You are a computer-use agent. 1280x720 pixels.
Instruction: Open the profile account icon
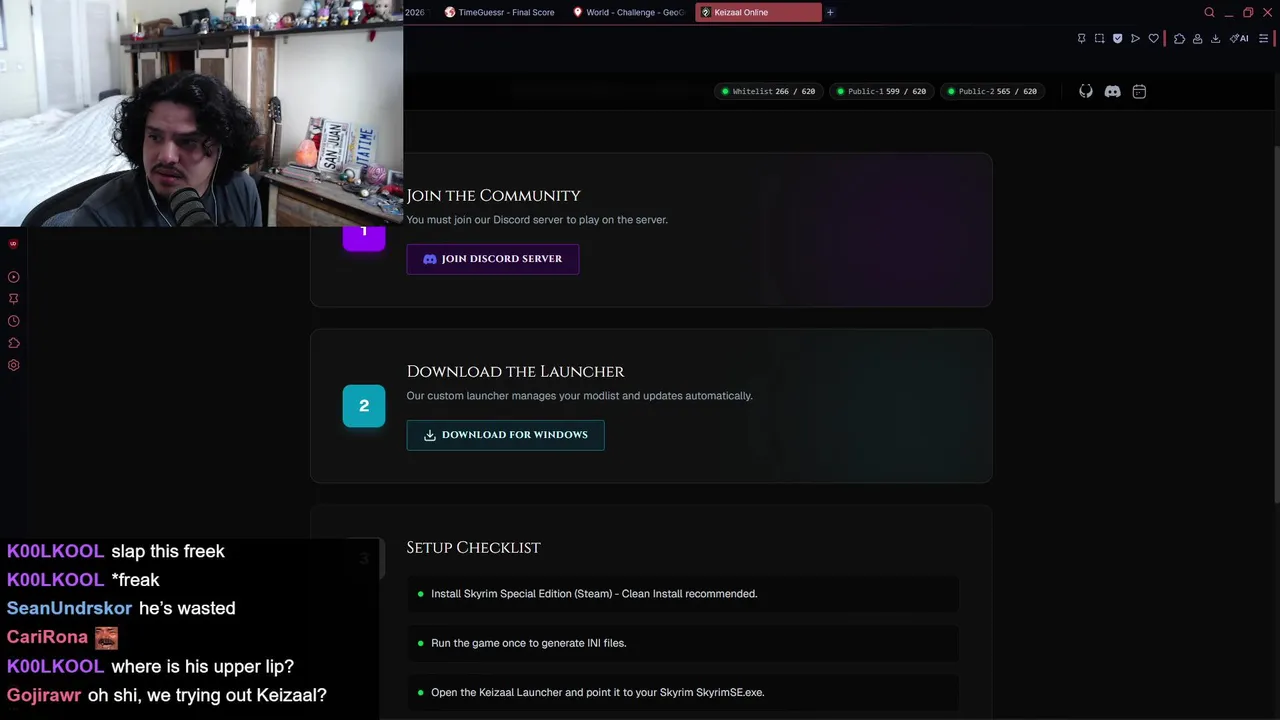(x=1197, y=39)
